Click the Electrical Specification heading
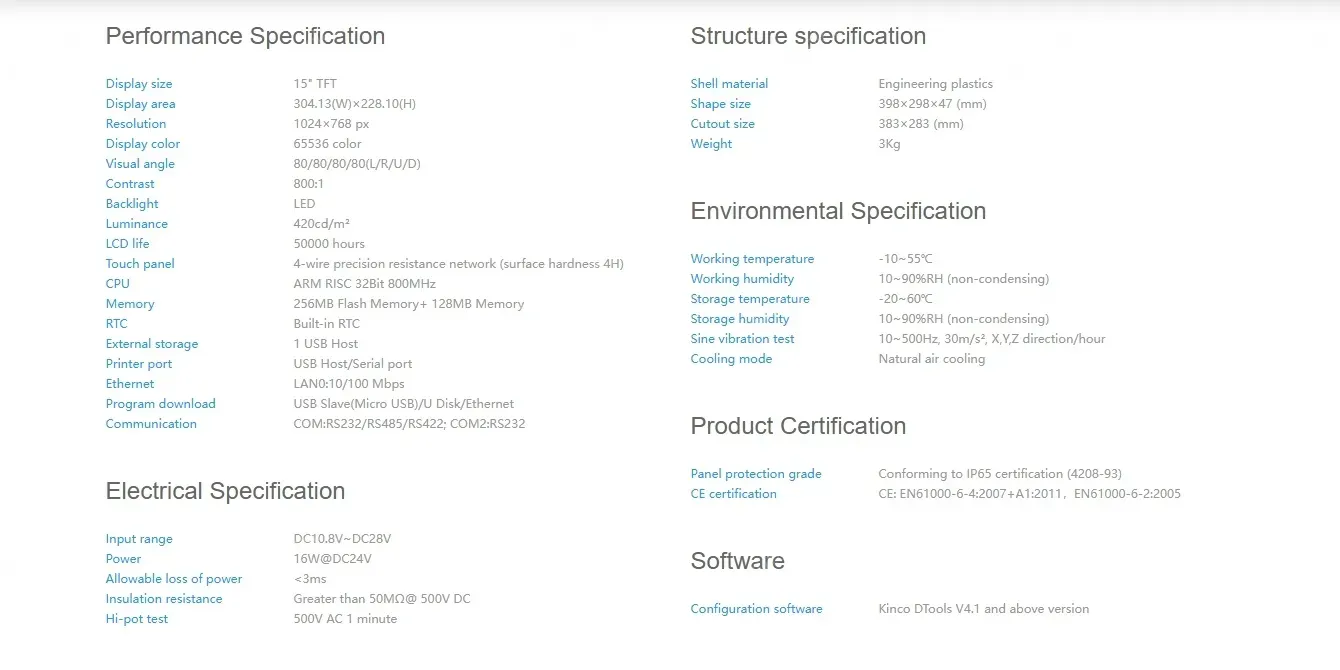The image size is (1340, 670). click(x=225, y=491)
